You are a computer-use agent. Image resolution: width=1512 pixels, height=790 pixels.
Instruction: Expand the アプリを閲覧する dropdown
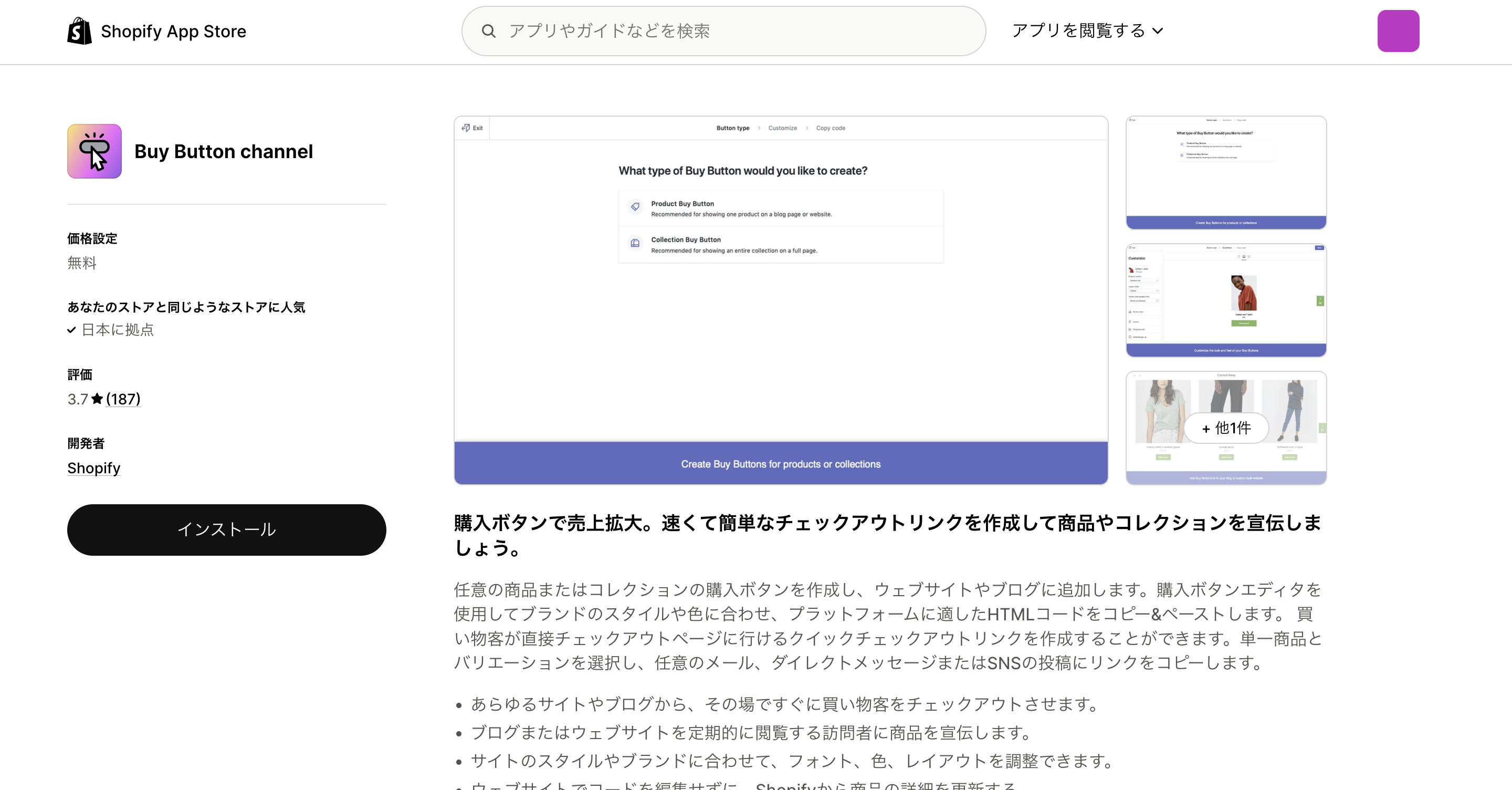[1087, 30]
